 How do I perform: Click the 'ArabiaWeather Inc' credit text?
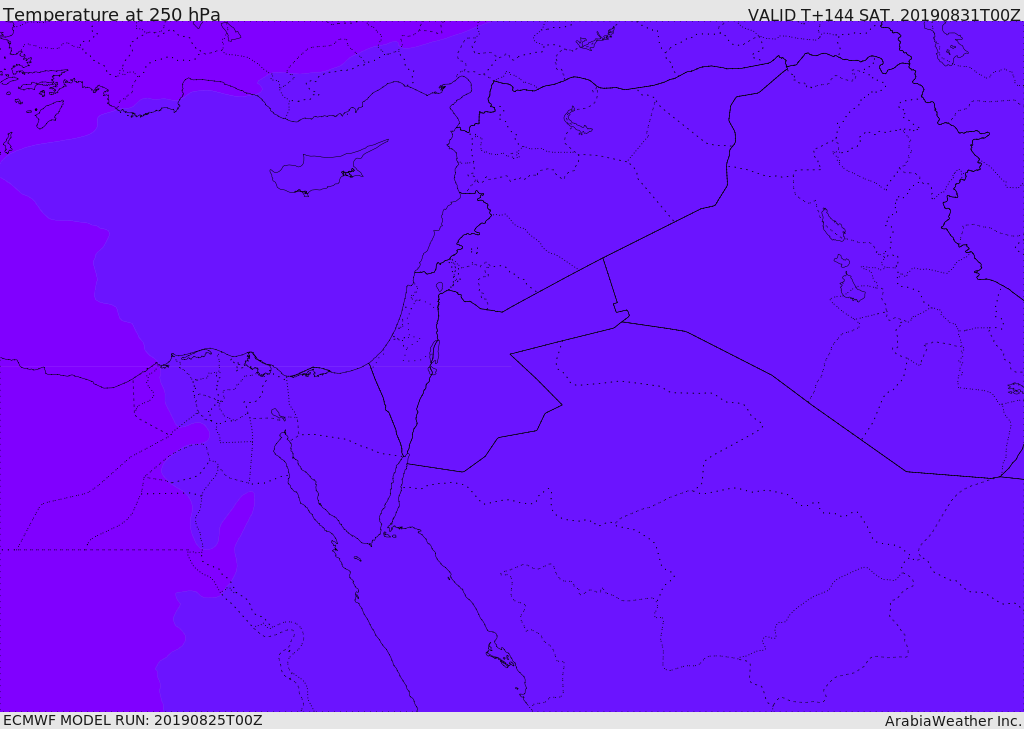(952, 721)
